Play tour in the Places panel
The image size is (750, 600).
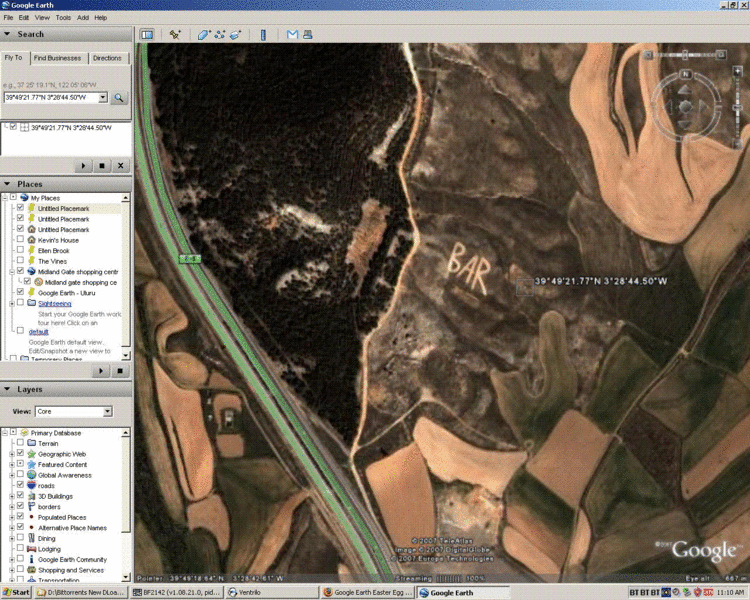coord(101,371)
